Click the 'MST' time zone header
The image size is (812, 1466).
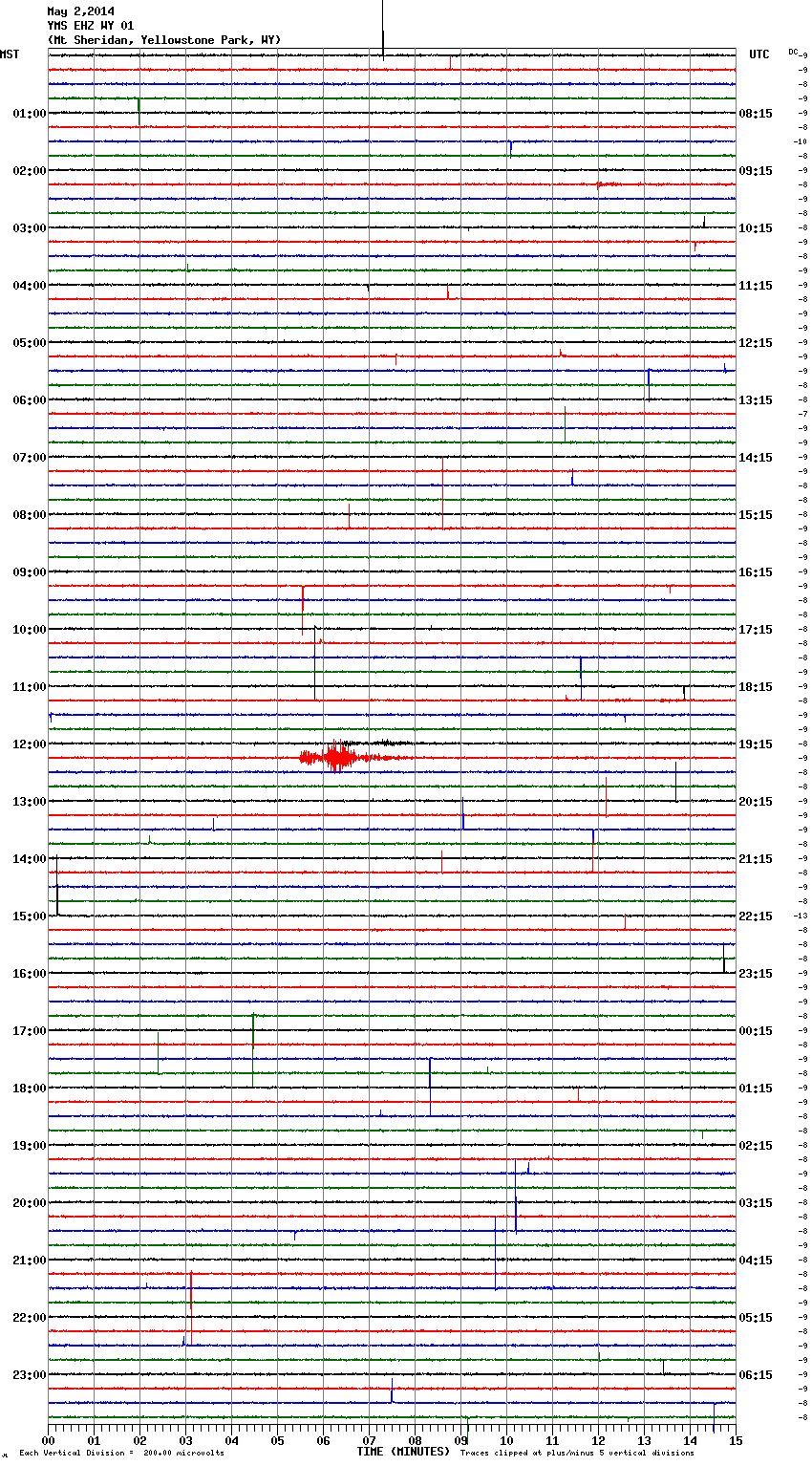coord(10,54)
